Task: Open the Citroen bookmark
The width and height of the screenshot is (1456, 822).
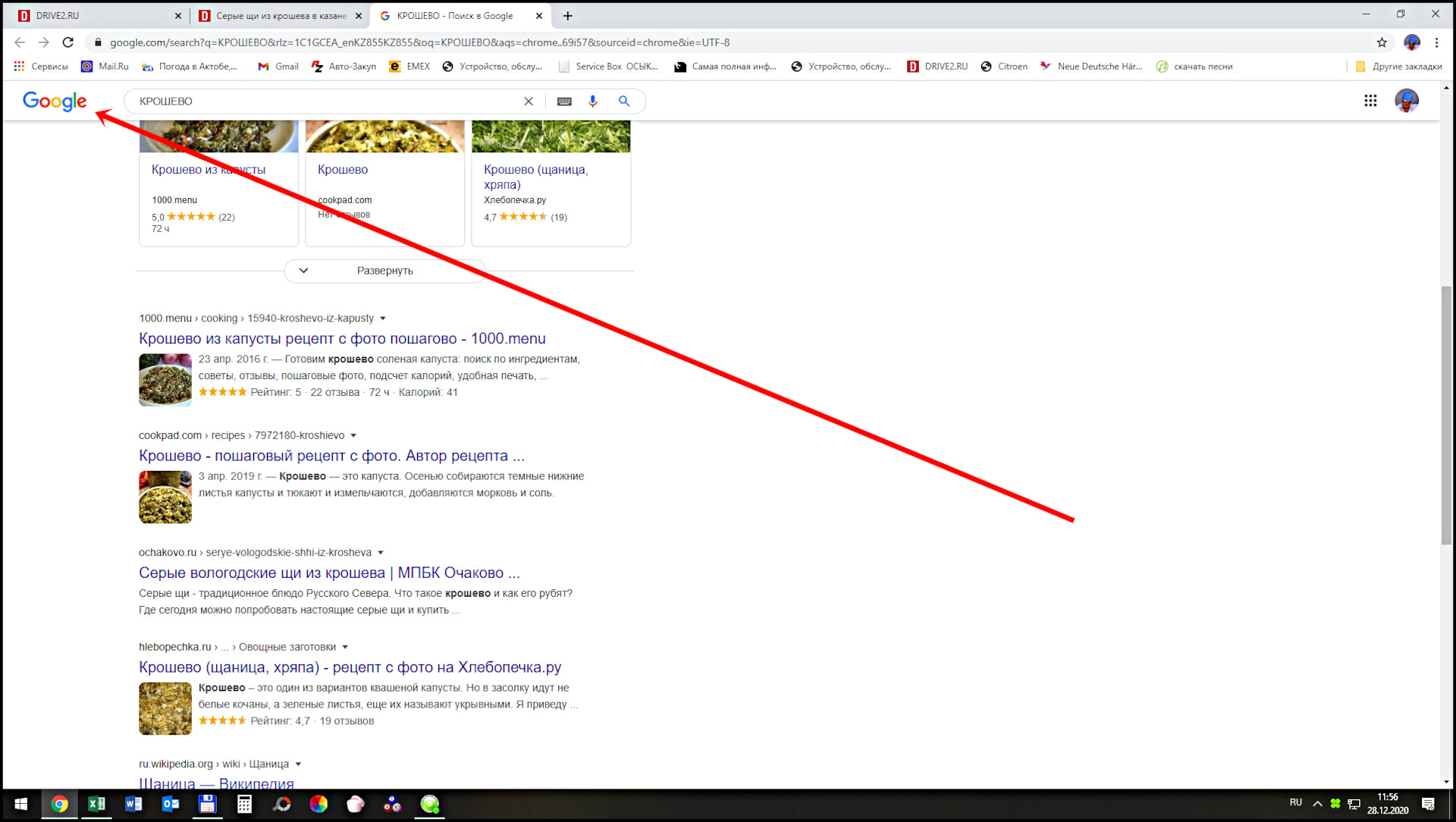Action: [x=1004, y=67]
